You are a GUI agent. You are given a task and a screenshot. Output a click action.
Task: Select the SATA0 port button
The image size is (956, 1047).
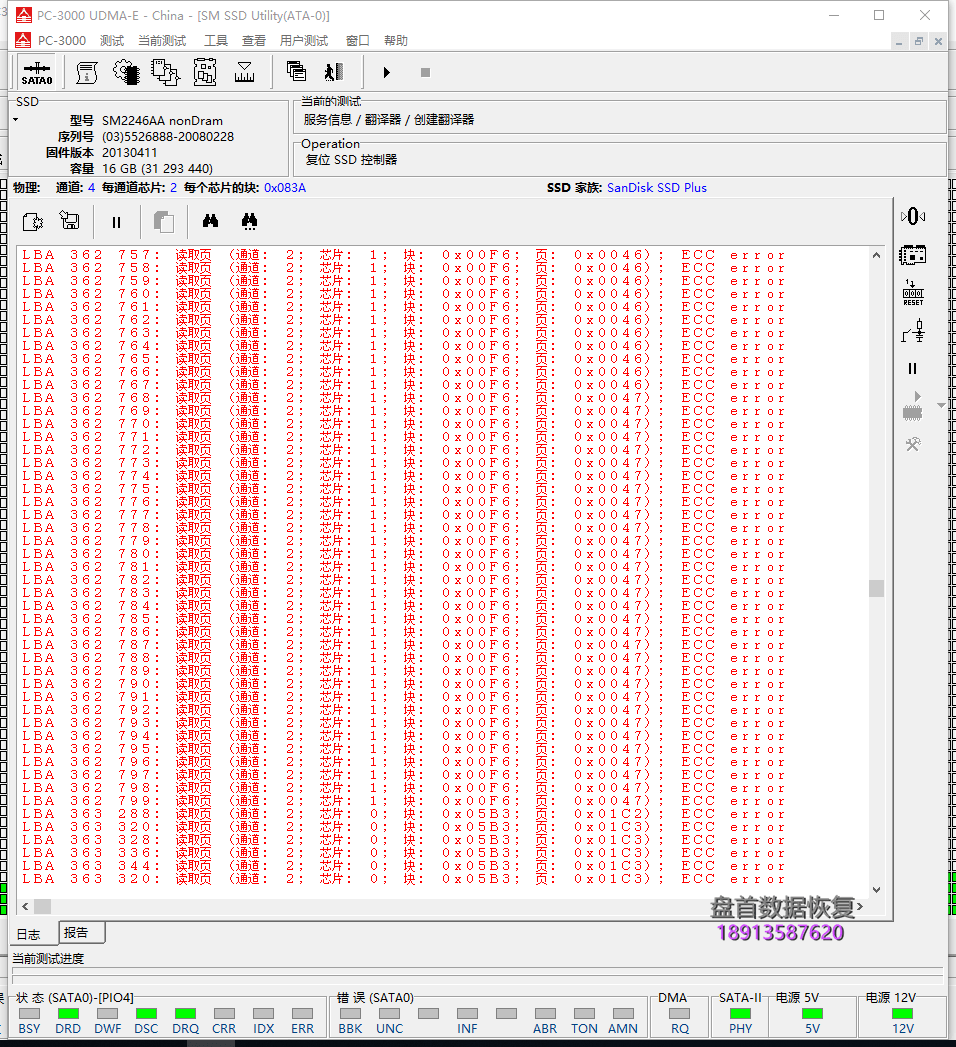click(37, 72)
